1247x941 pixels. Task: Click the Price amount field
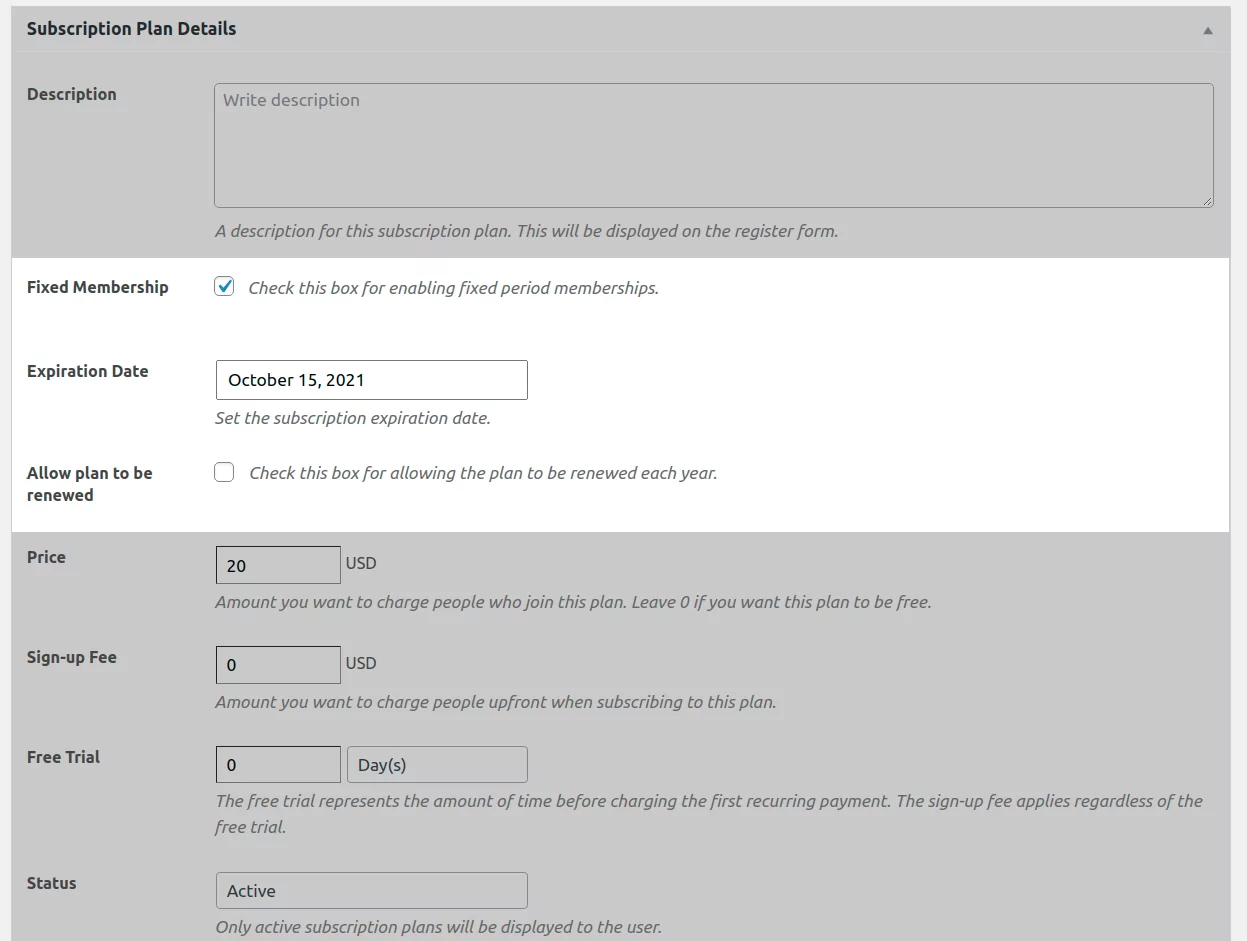coord(278,565)
